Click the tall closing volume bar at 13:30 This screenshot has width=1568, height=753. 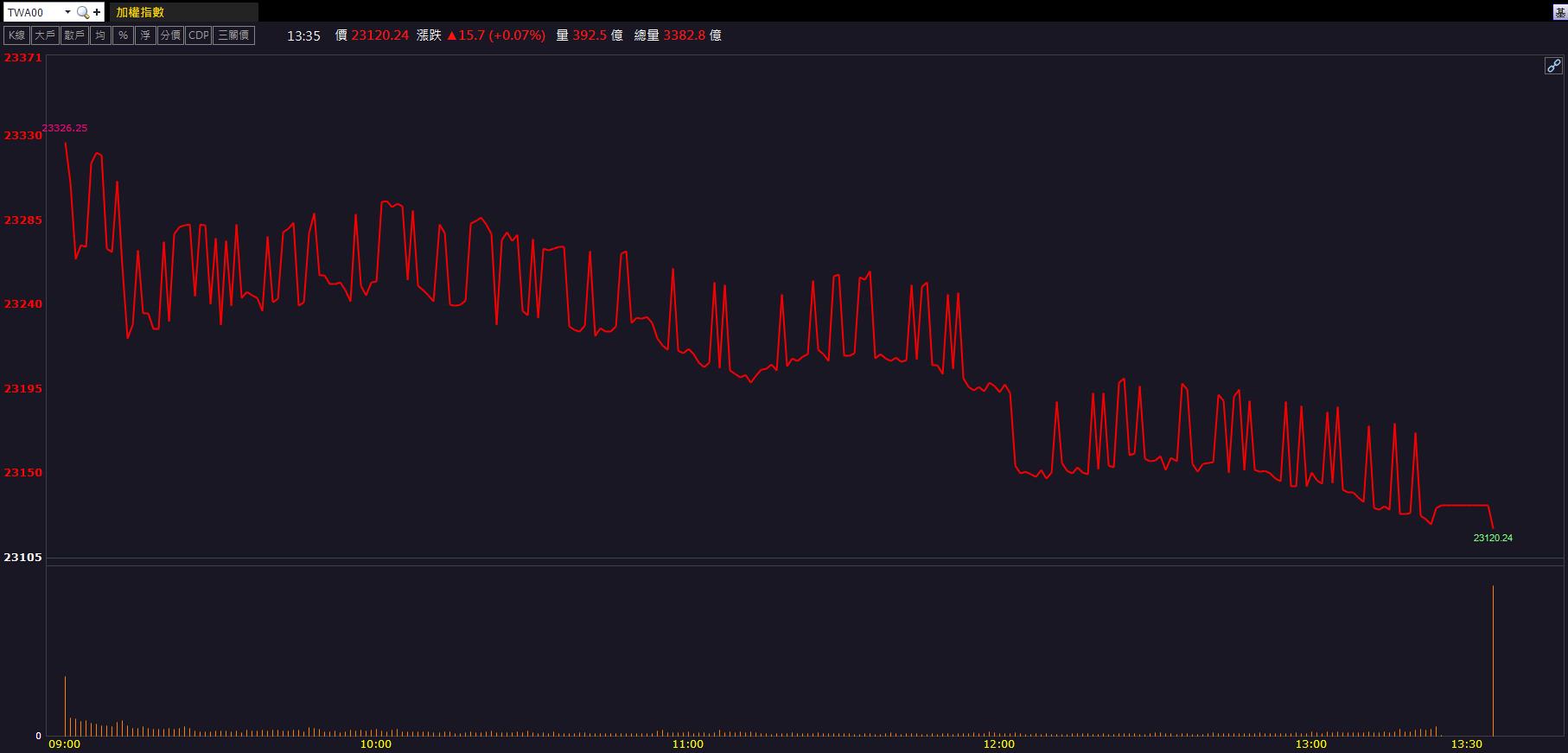tap(1493, 661)
